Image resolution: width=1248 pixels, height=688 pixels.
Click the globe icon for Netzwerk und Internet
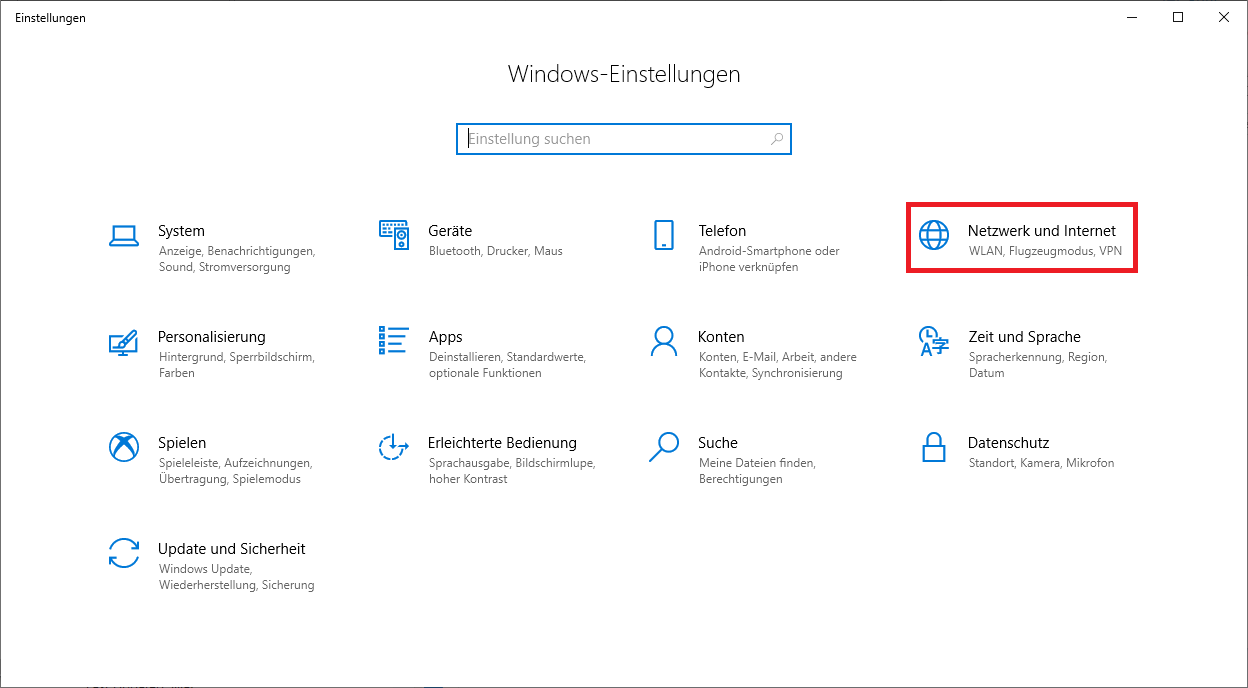pos(934,235)
